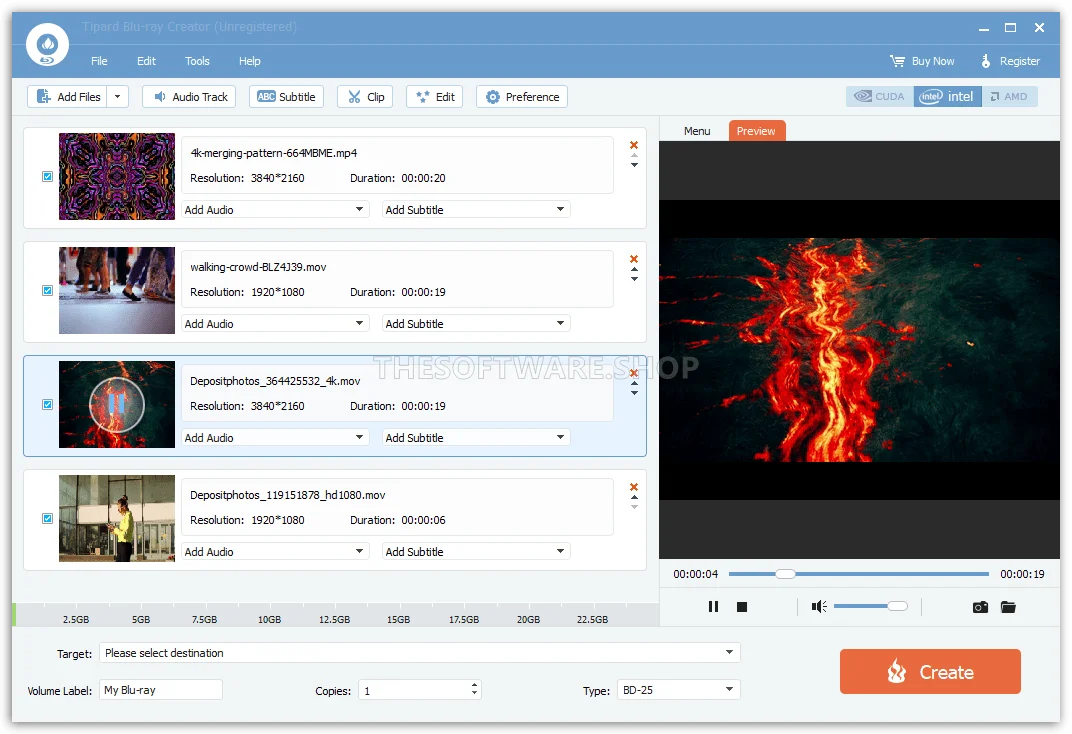Image resolution: width=1072 pixels, height=734 pixels.
Task: Select the Depositphotos_119151878_hd1080 thumbnail
Action: [117, 519]
